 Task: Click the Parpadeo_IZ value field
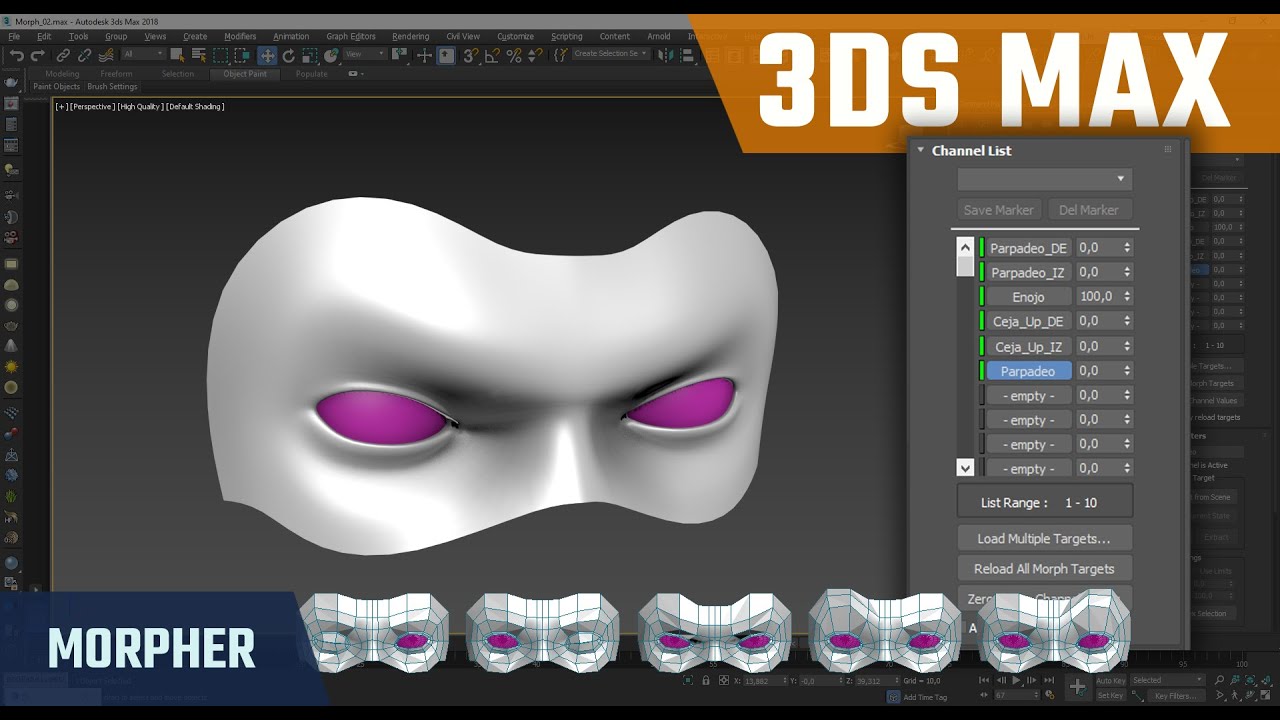coord(1098,272)
